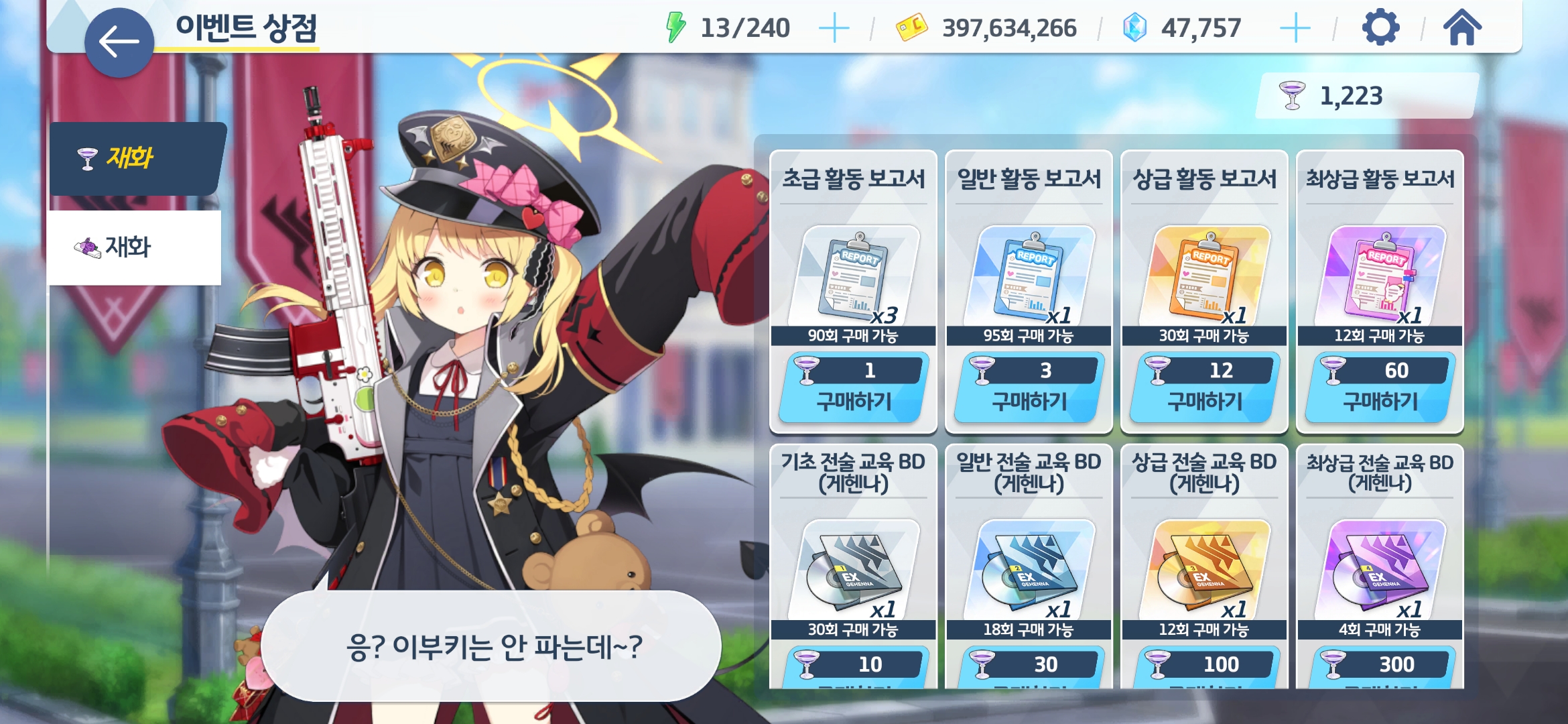Open the 기초 전술 교육 BD item

coord(853,570)
